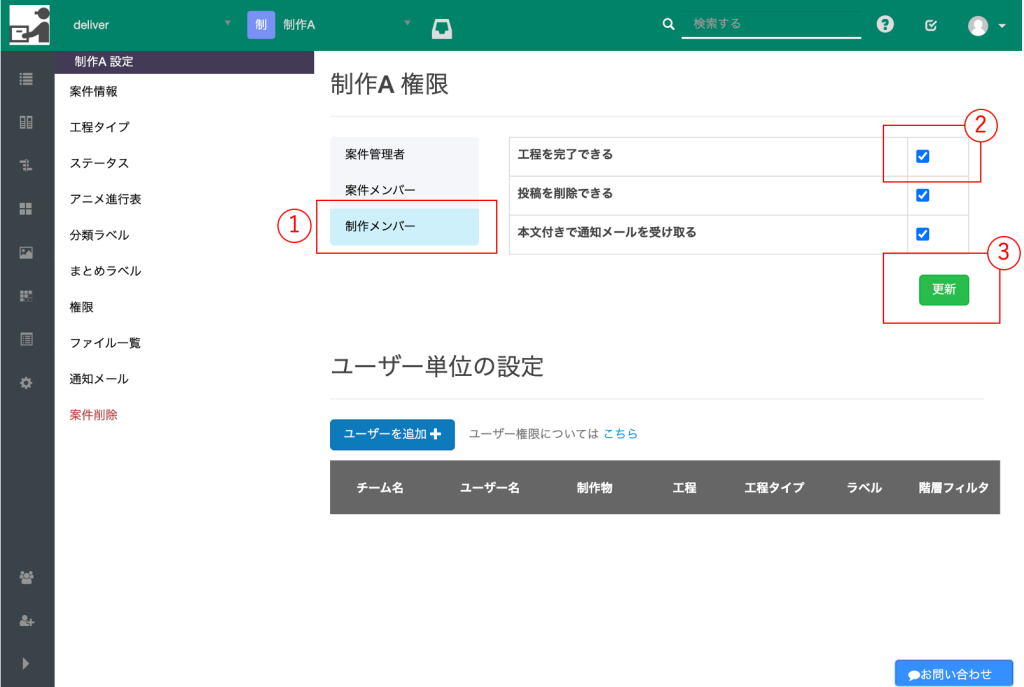Expand the left sidebar with the arrow

pos(26,663)
